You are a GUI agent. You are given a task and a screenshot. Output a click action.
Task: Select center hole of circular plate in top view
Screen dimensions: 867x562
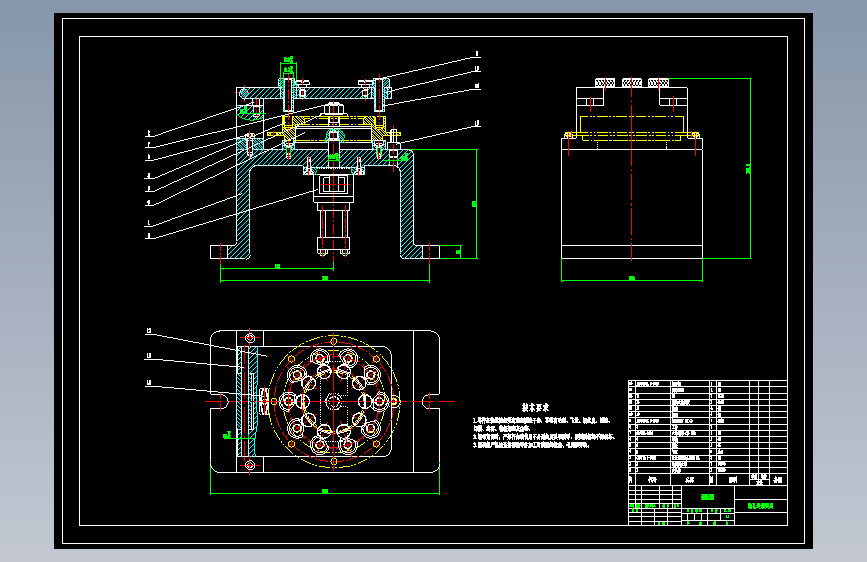333,401
